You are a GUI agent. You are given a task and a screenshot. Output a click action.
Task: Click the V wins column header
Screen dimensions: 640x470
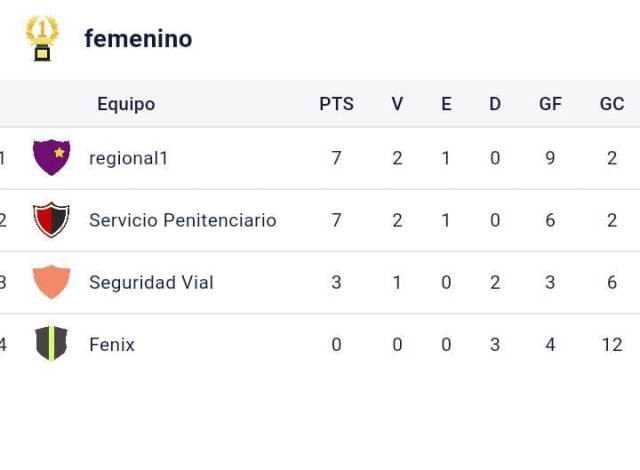tap(397, 104)
